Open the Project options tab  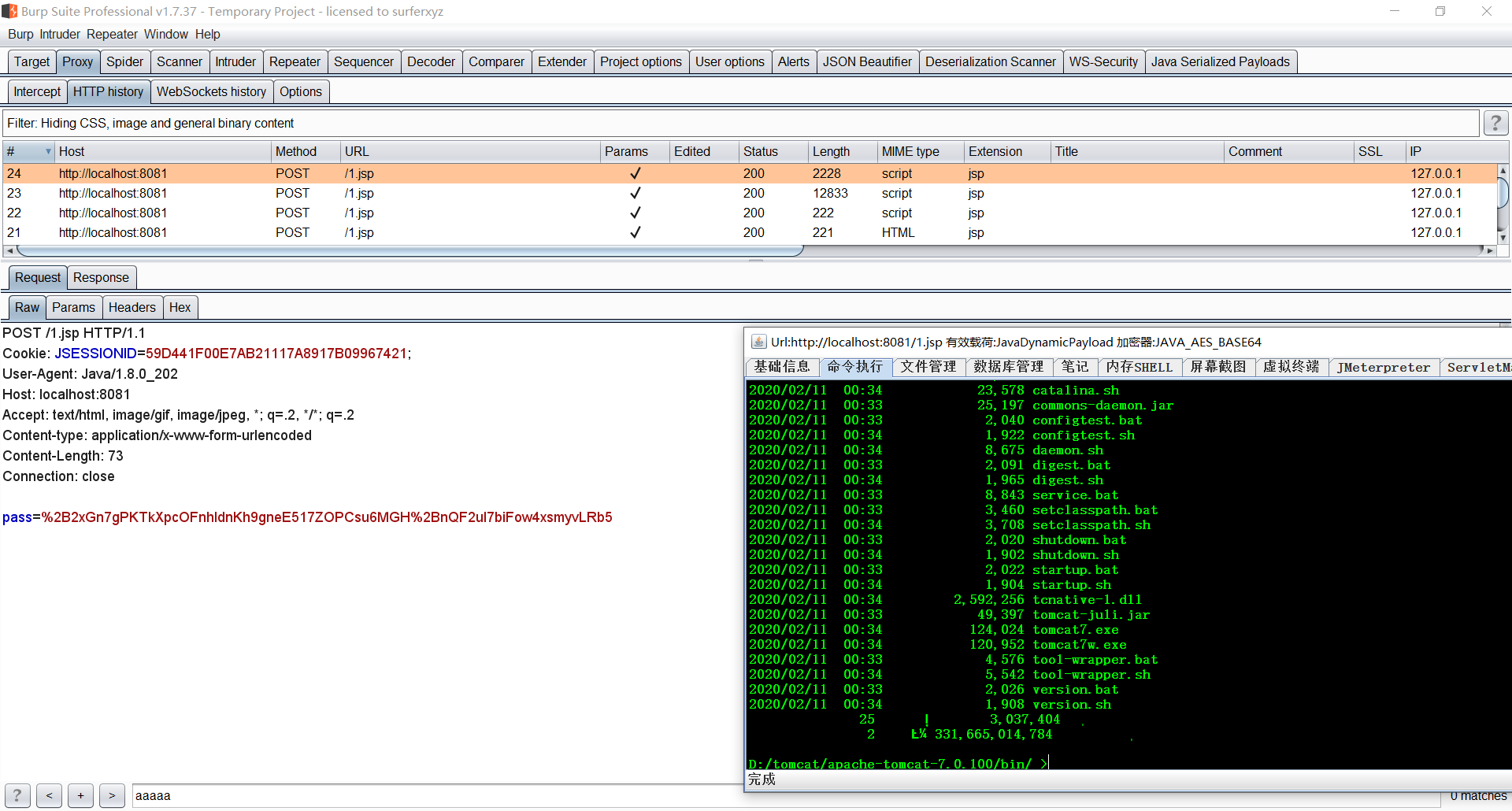[641, 61]
